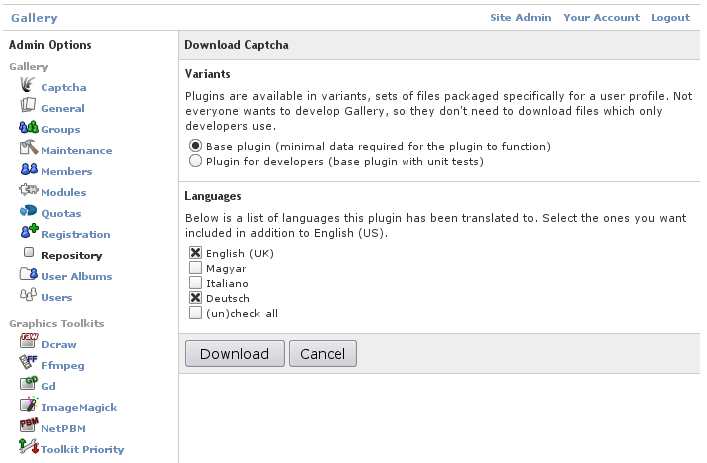Uncheck the English (UK) language checkbox
The height and width of the screenshot is (463, 707).
coord(195,253)
